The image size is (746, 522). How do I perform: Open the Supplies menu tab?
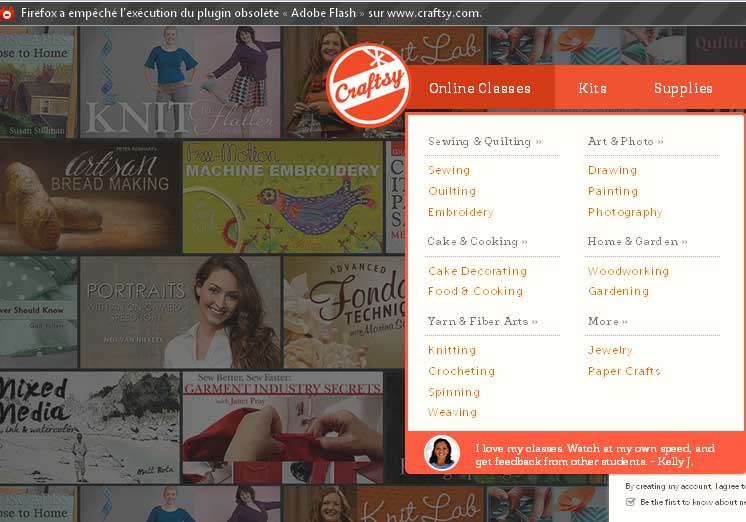click(683, 88)
